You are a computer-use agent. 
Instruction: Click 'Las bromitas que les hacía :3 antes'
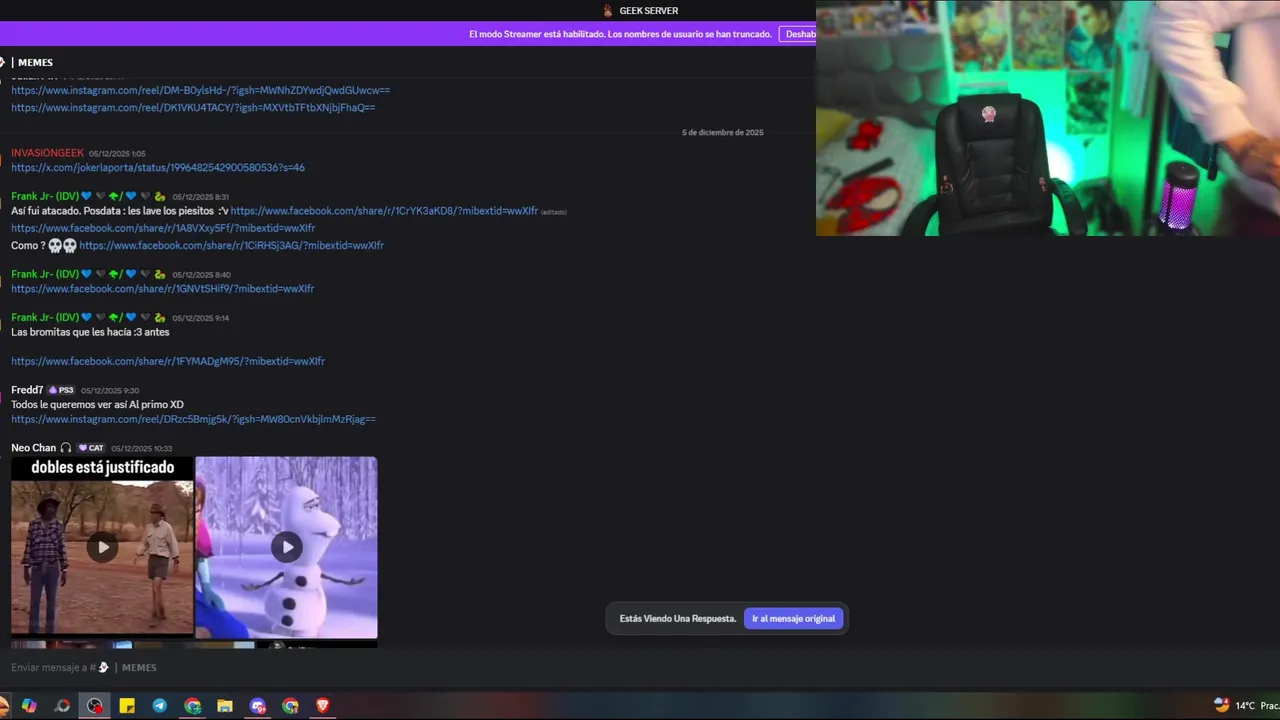coord(90,332)
